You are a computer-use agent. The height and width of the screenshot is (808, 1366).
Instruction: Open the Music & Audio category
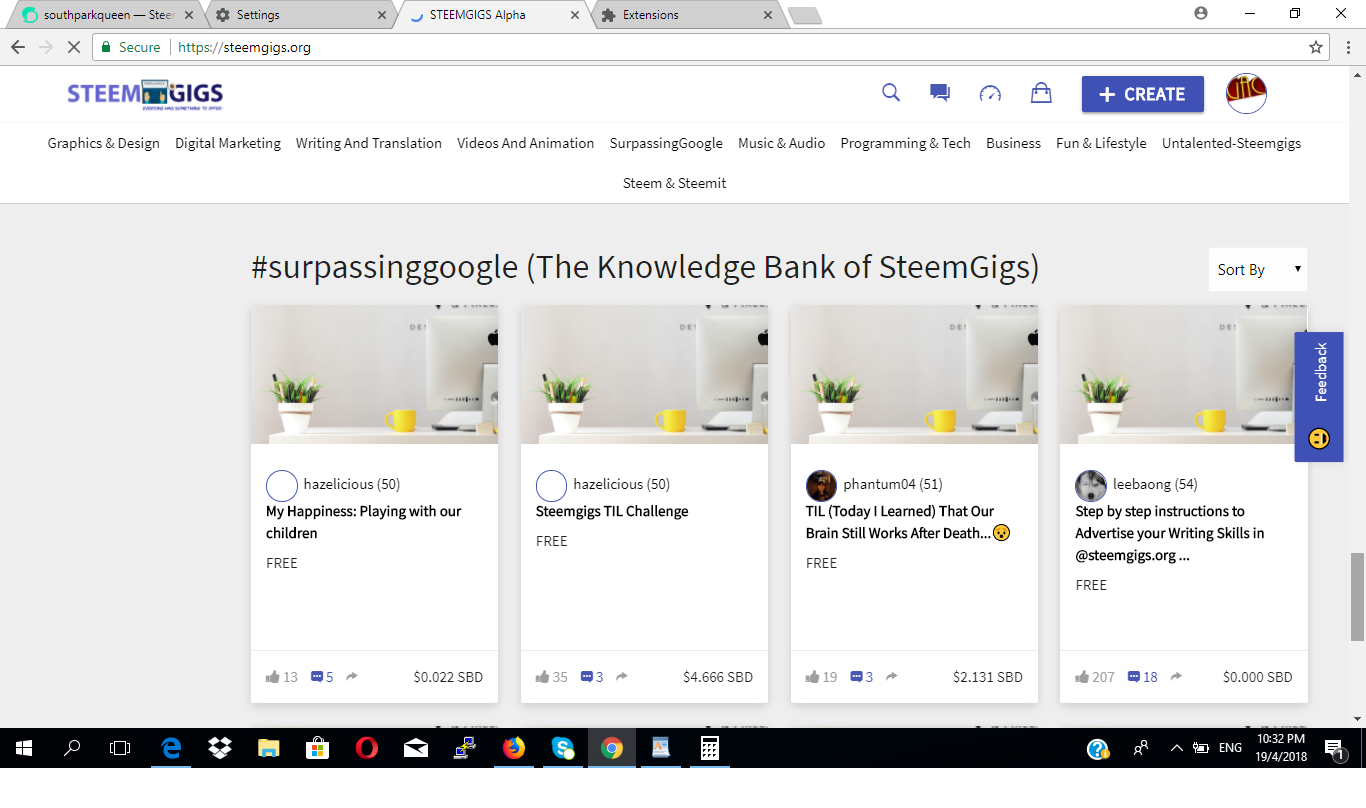point(782,143)
